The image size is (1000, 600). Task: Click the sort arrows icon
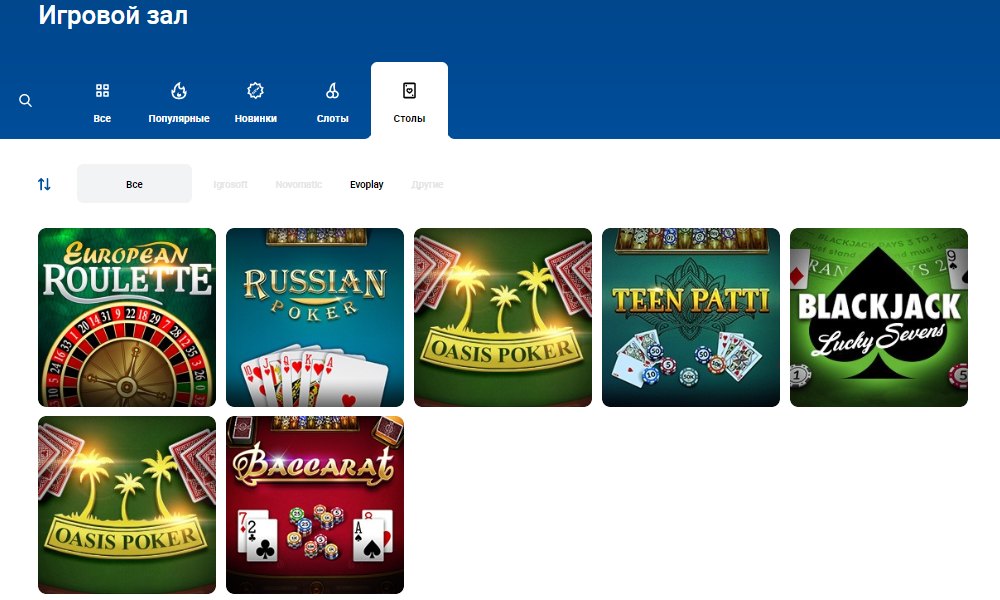click(44, 184)
